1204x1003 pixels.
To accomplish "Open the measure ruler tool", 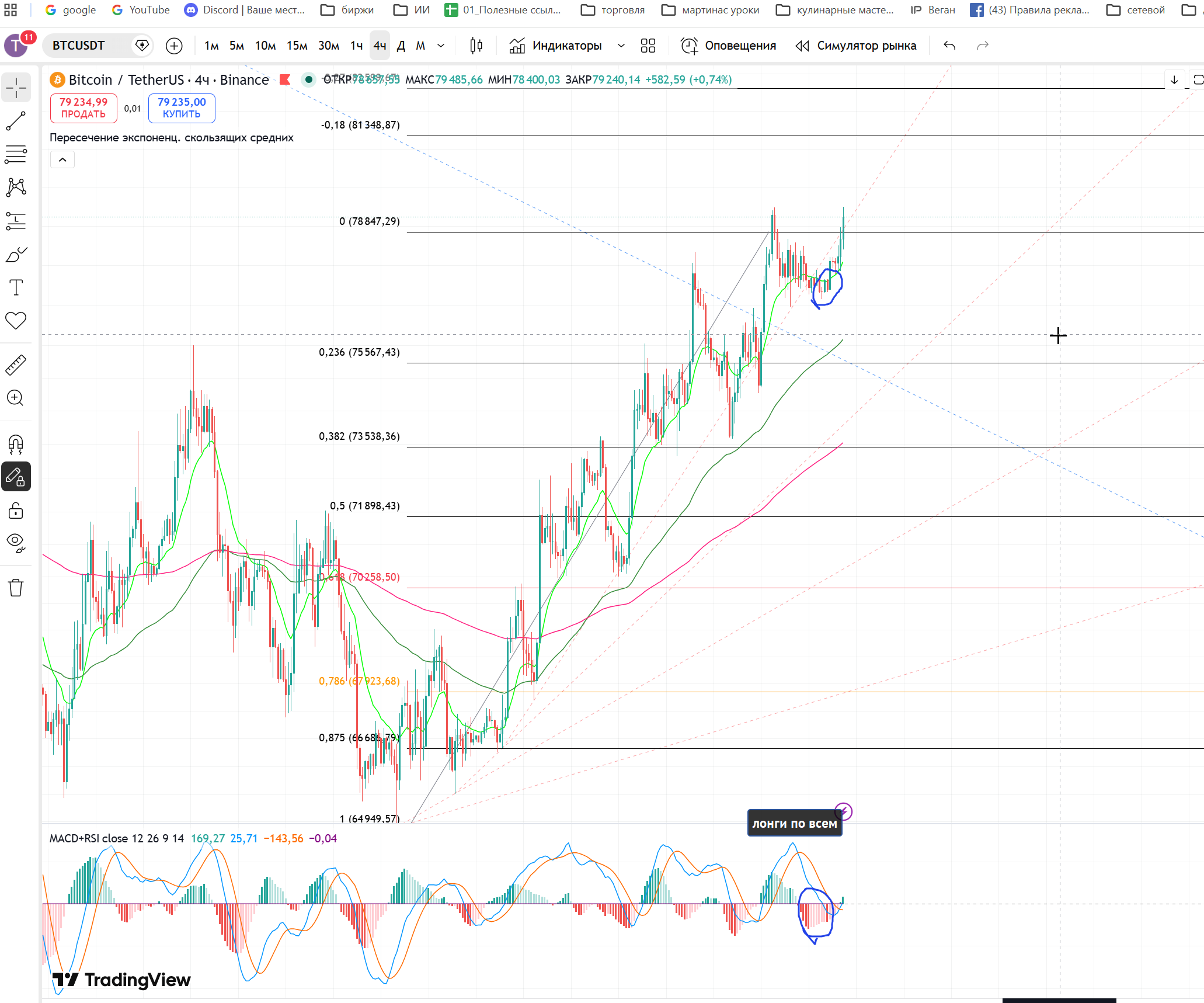I will click(x=16, y=365).
